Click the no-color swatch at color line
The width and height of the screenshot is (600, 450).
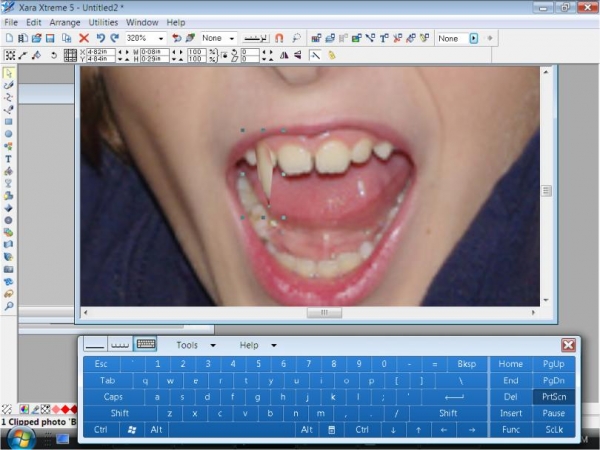tap(45, 409)
